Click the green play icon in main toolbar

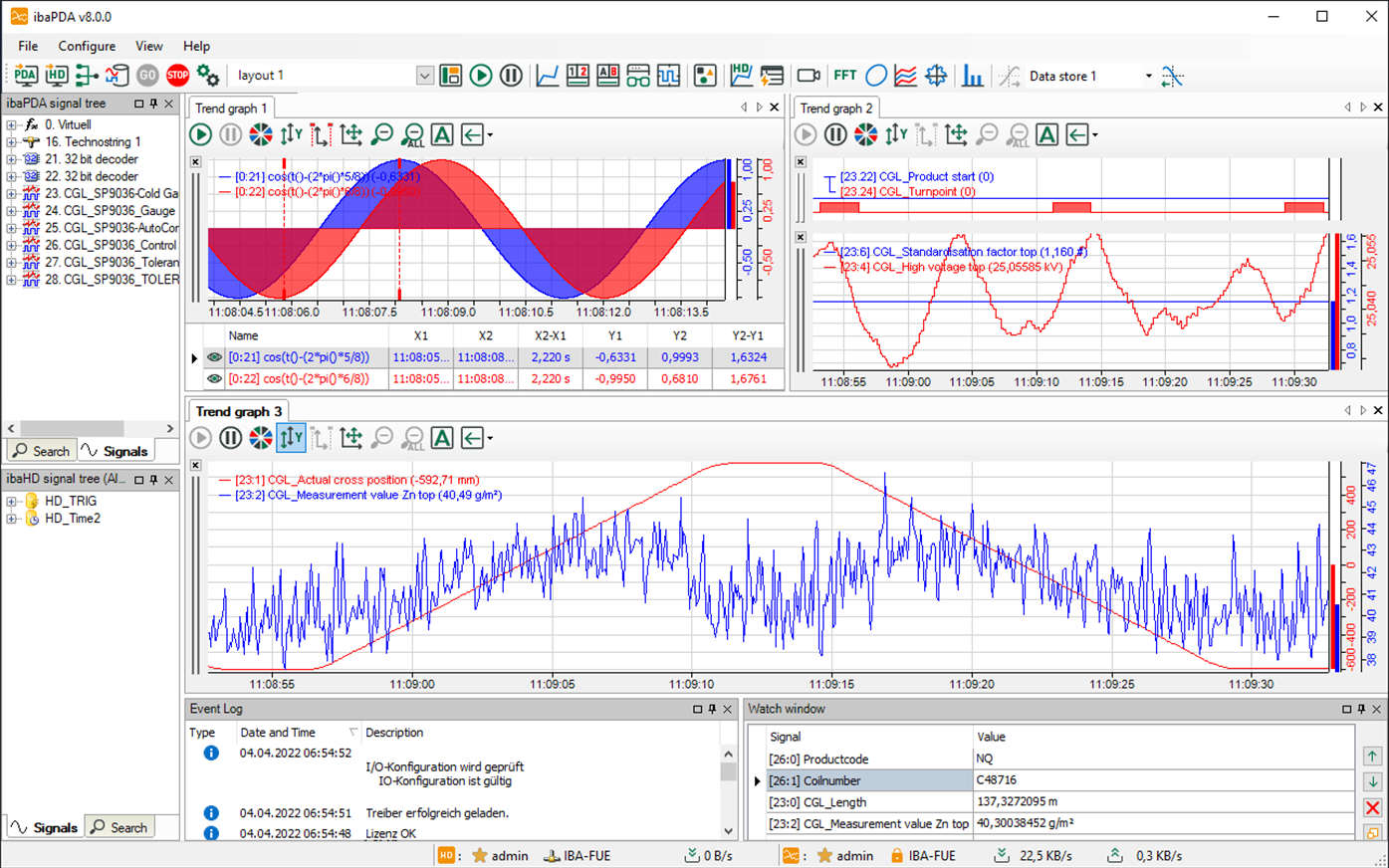481,76
